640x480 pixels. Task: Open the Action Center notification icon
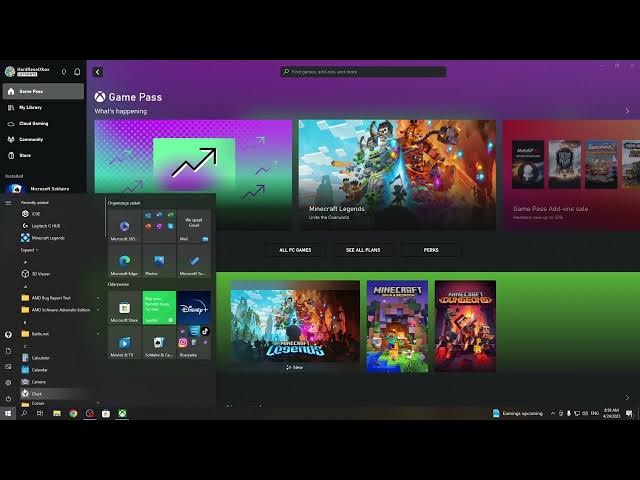(x=629, y=414)
